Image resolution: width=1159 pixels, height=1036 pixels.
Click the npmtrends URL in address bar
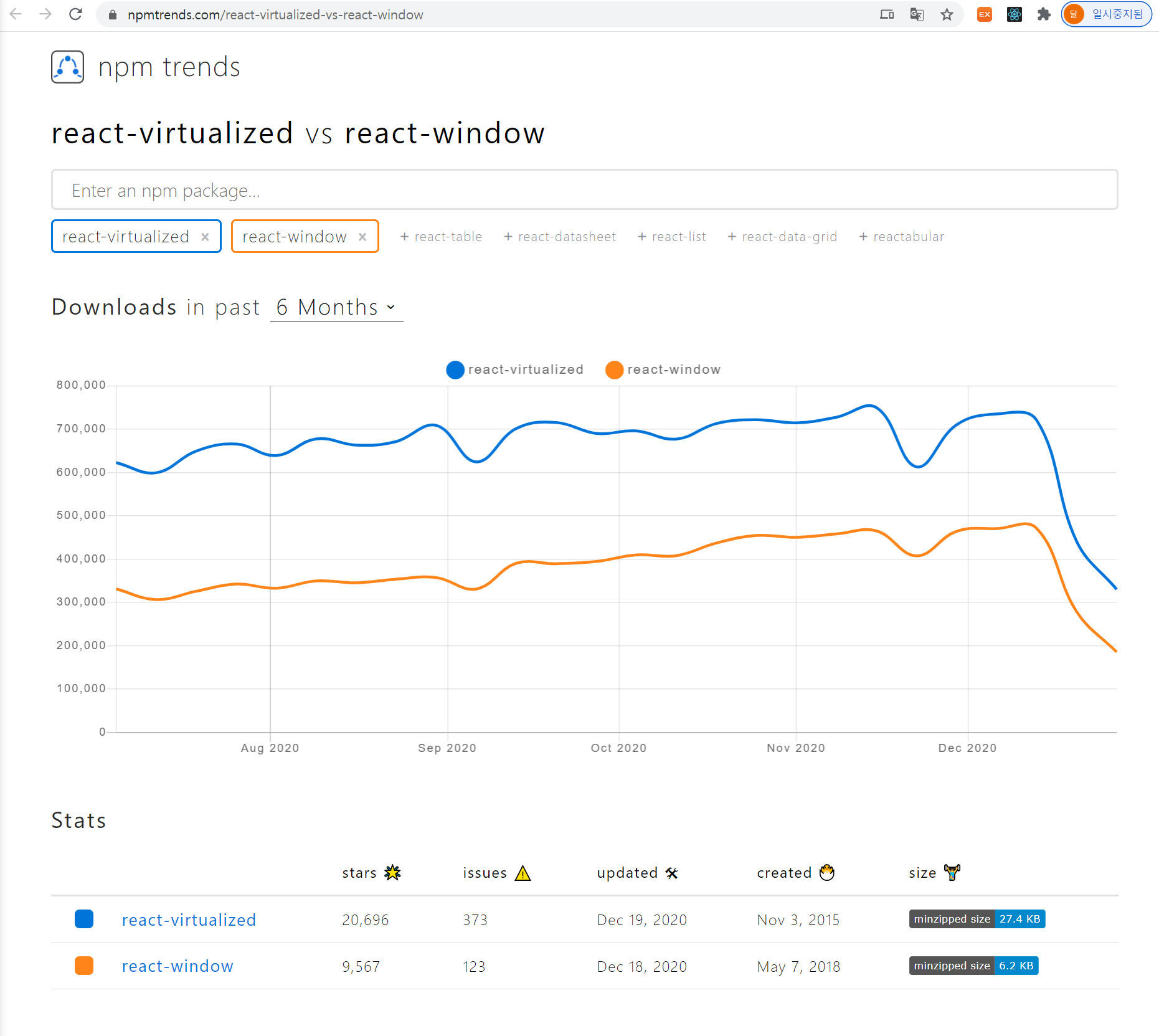click(x=275, y=15)
